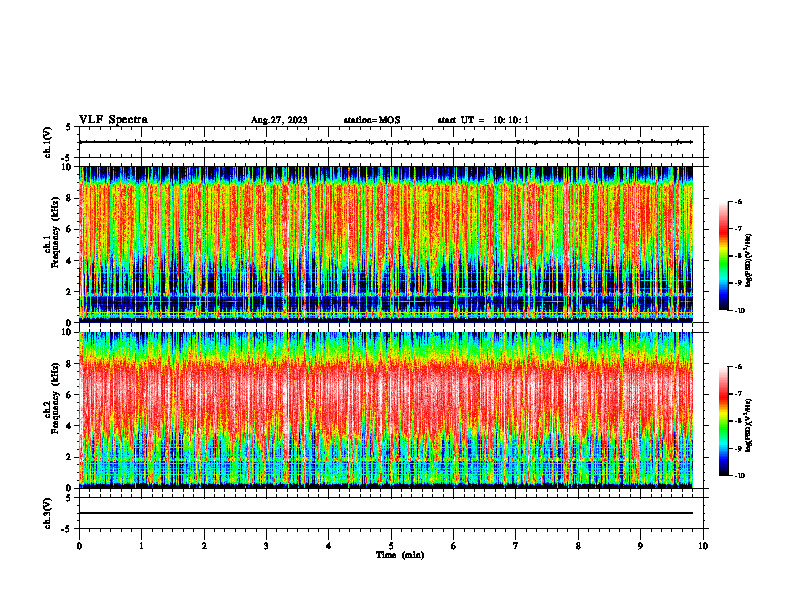Click ch.2 frequency tick label '6'
Viewport: 792px width, 612px height.
(69, 394)
